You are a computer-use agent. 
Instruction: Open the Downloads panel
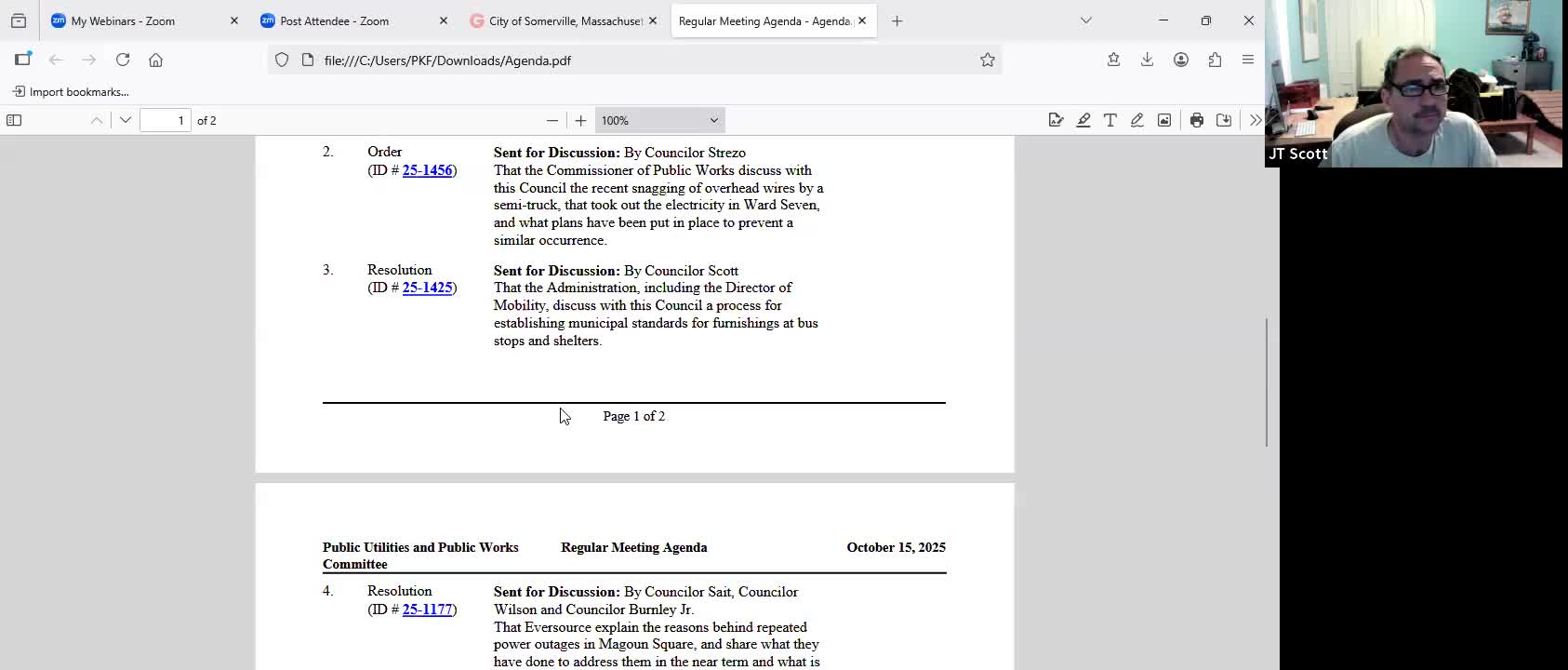coord(1148,60)
